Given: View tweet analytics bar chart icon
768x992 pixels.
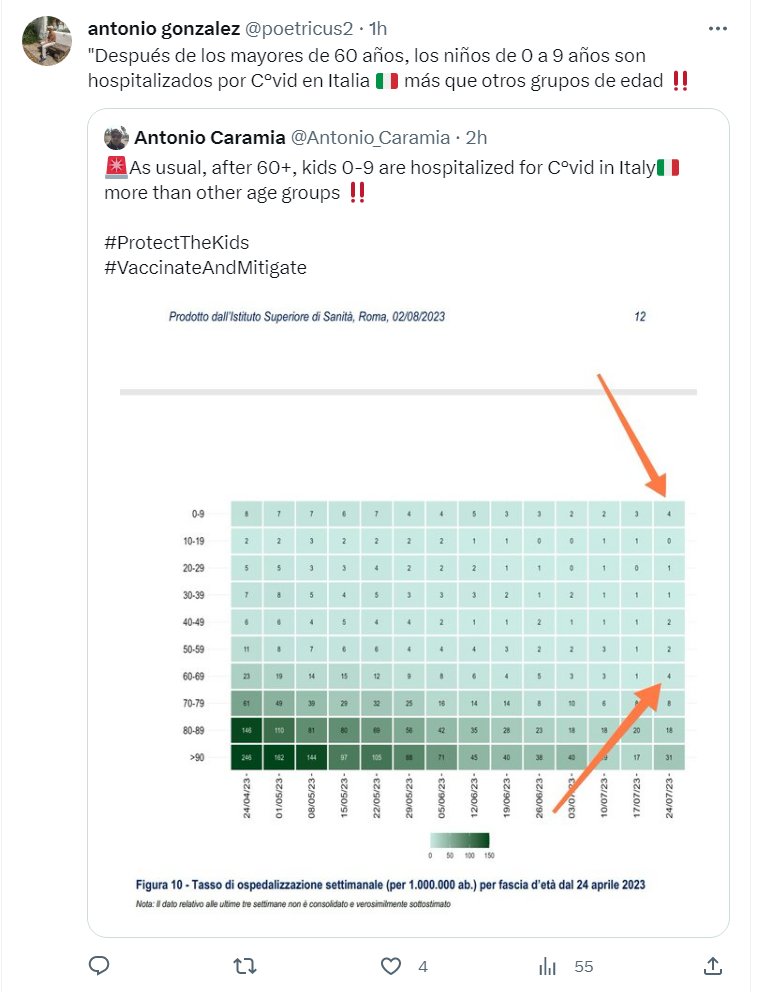Looking at the screenshot, I should [x=548, y=966].
